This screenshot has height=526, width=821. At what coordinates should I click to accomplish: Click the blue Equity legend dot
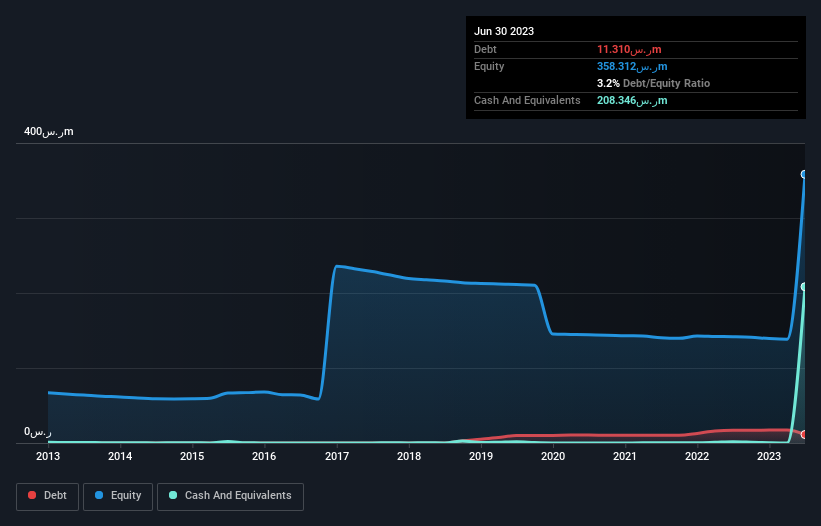pos(99,495)
